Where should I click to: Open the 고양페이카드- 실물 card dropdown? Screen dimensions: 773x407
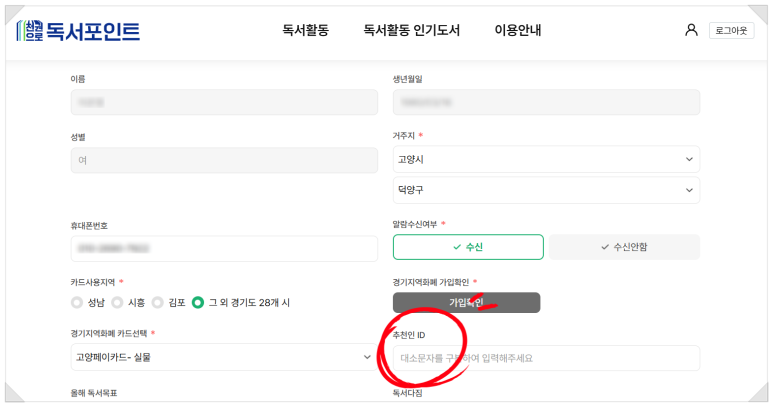(224, 357)
